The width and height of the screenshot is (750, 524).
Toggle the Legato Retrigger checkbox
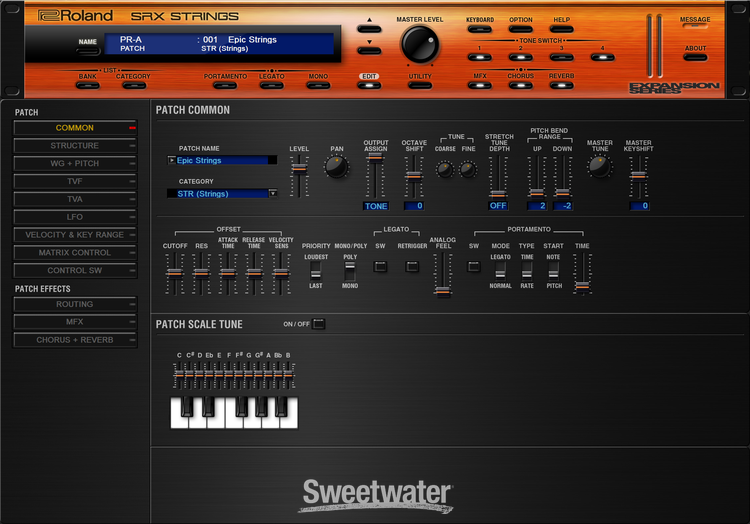412,266
